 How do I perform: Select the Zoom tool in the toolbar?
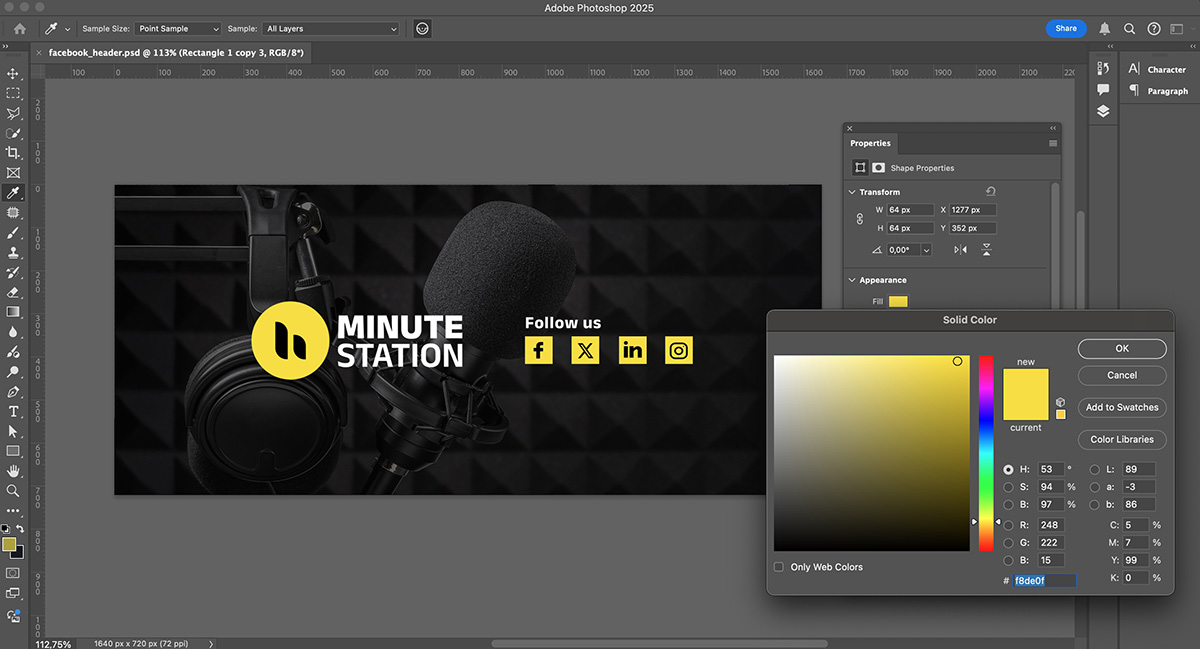pyautogui.click(x=13, y=490)
